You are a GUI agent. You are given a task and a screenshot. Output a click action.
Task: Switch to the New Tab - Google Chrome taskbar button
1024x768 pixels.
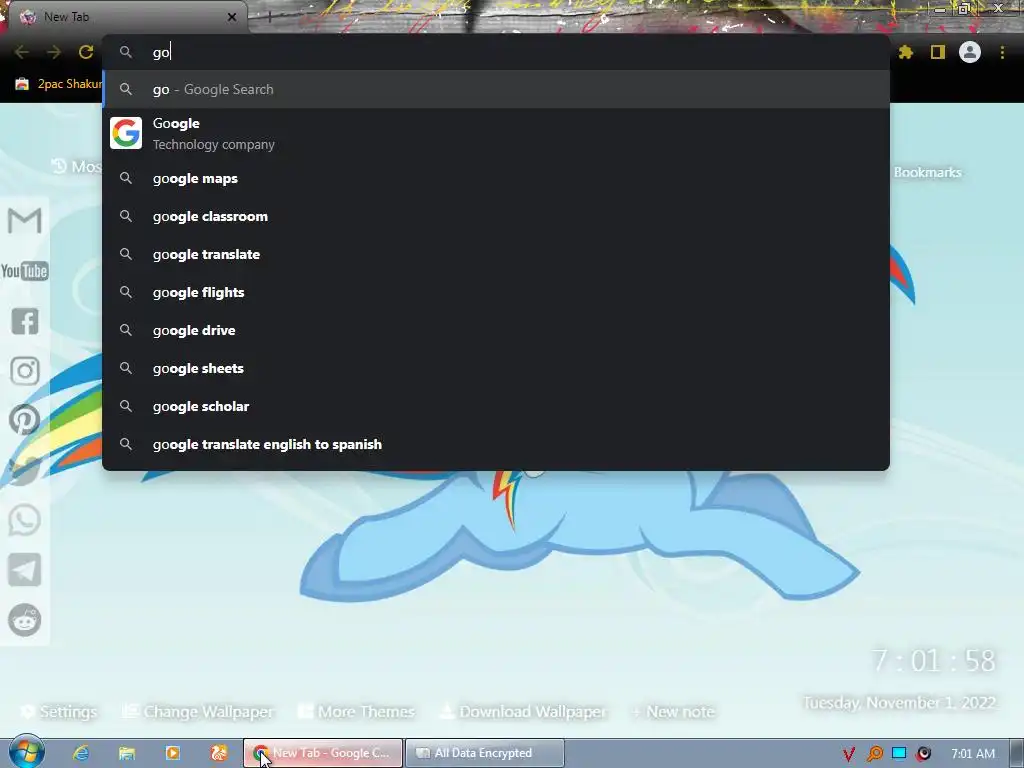(x=323, y=753)
